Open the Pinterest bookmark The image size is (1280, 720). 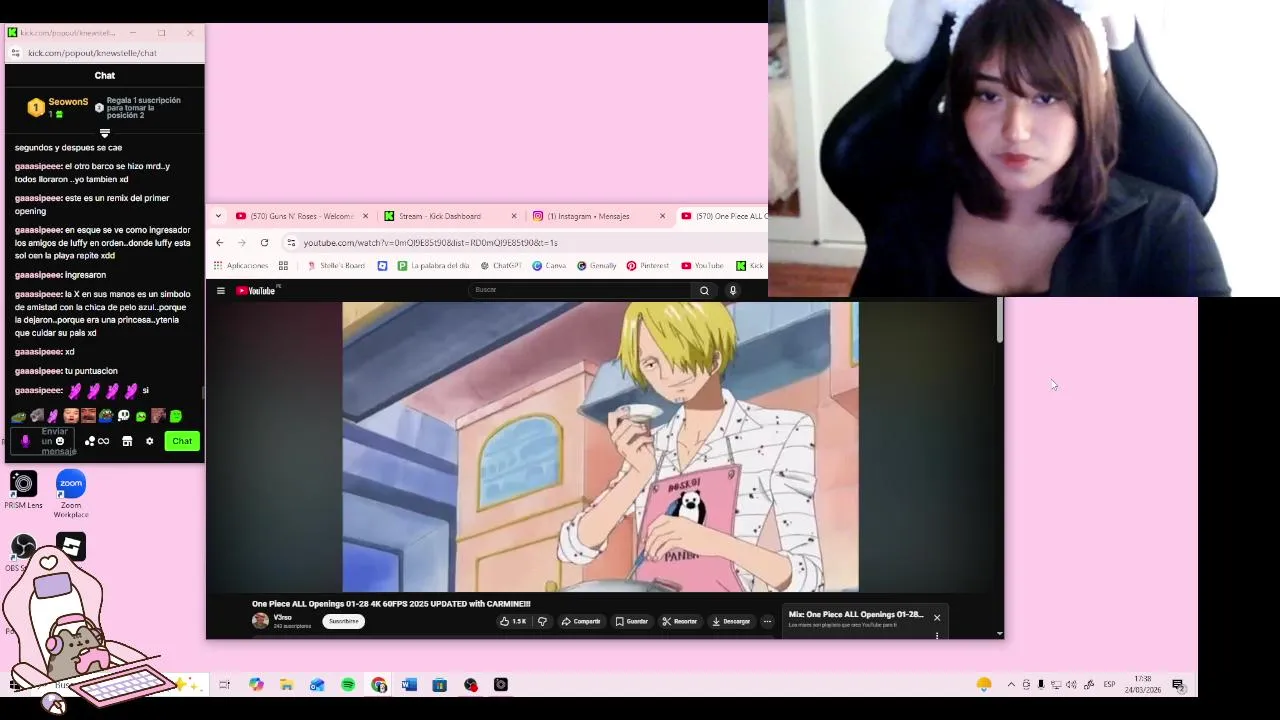(647, 266)
